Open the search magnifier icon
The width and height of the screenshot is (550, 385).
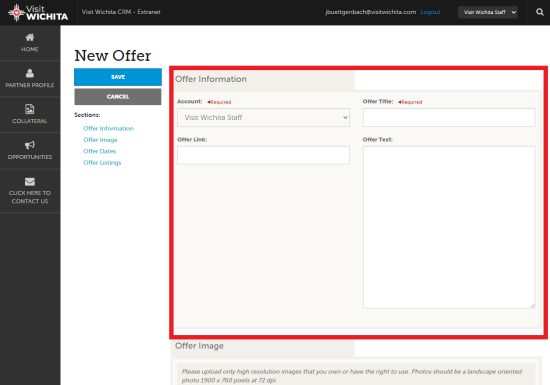point(540,12)
